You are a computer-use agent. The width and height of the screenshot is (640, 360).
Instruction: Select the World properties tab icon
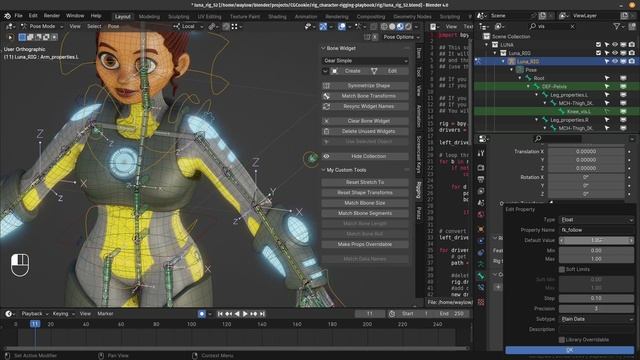pos(481,215)
